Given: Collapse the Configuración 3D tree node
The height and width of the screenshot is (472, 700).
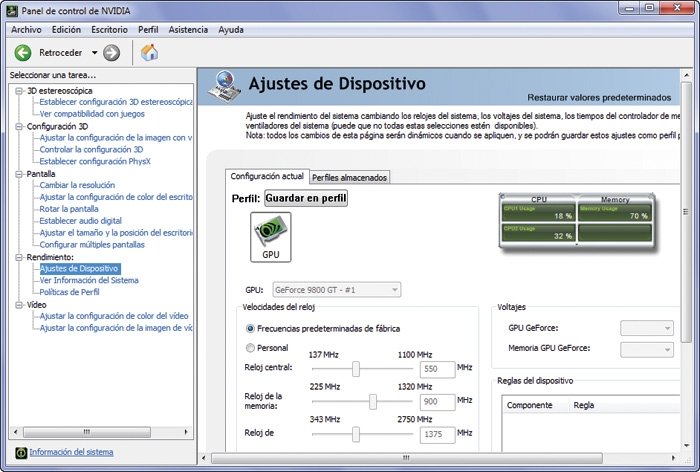Looking at the screenshot, I should click(19, 126).
